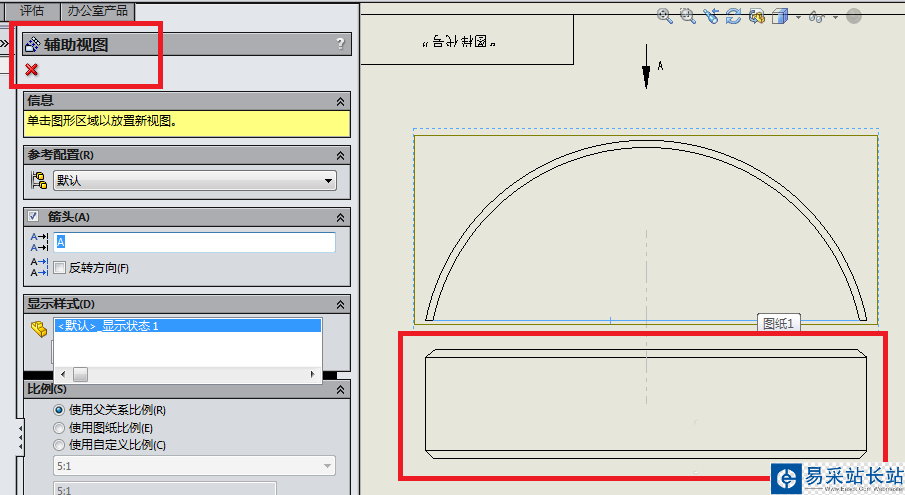
Task: Enable the 反转方向(F) checkbox
Action: click(x=59, y=268)
